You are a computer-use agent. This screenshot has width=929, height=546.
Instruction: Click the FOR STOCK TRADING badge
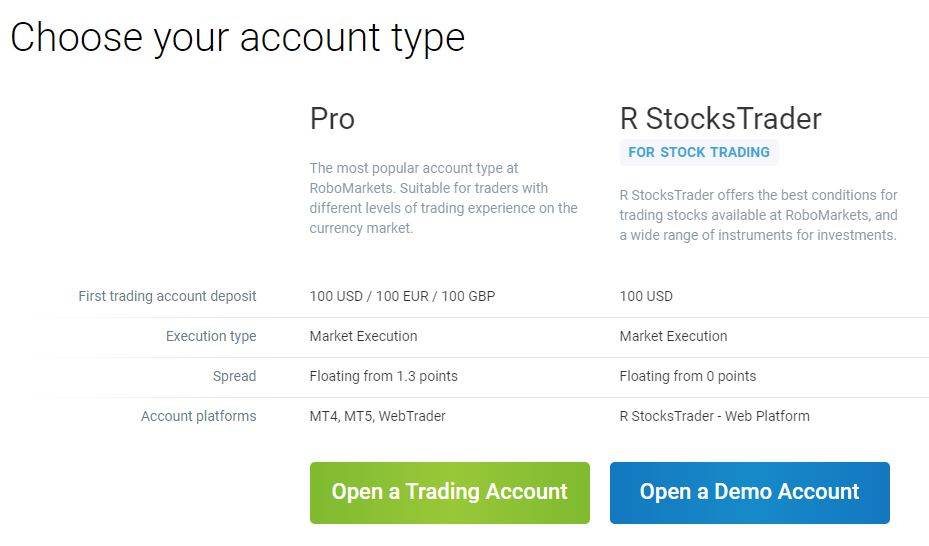click(x=699, y=152)
